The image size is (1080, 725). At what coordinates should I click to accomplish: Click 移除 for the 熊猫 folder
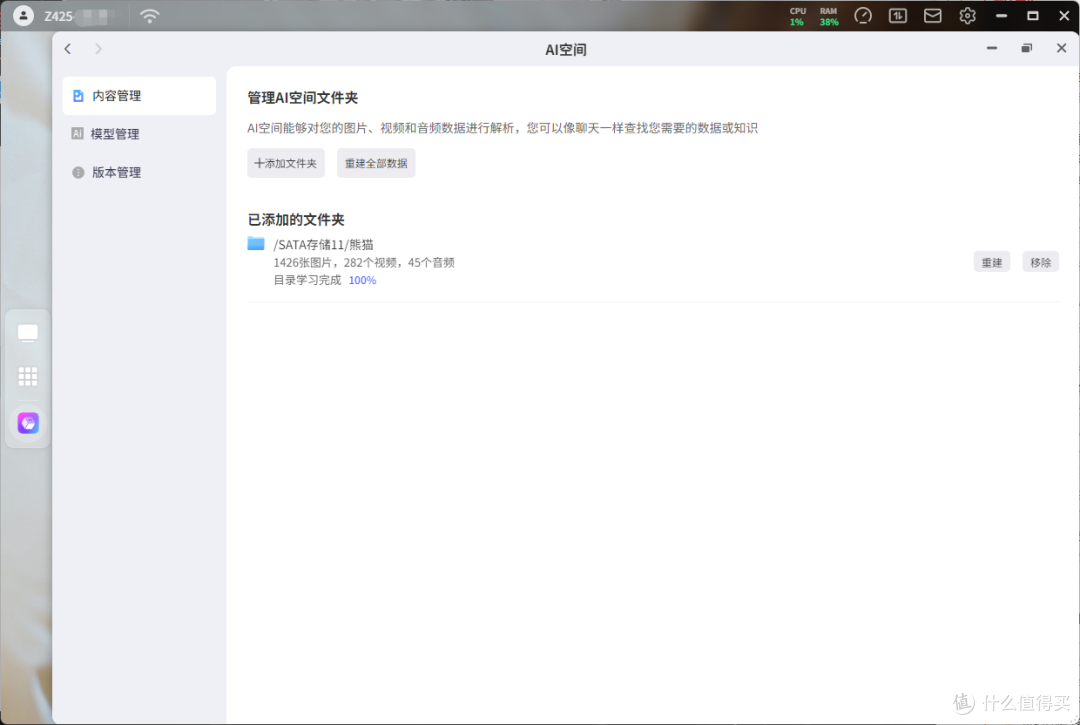click(1041, 262)
